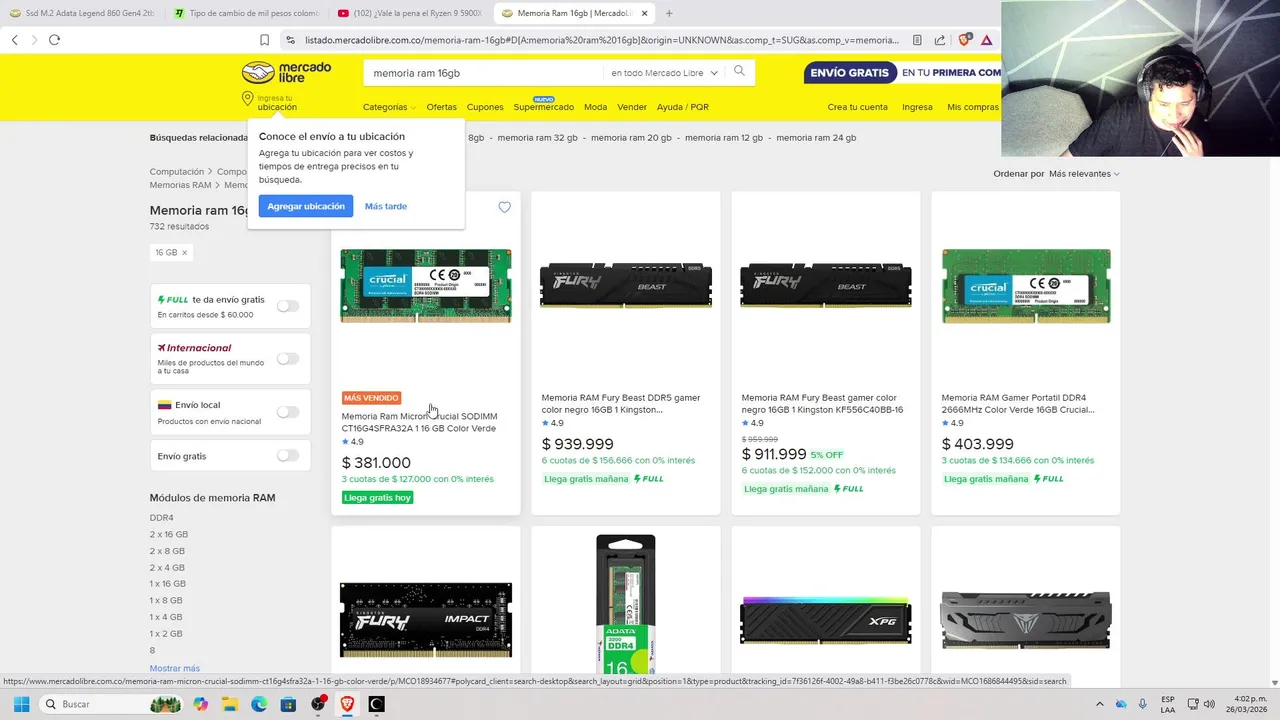Click the bookmark icon in address bar

click(x=264, y=40)
